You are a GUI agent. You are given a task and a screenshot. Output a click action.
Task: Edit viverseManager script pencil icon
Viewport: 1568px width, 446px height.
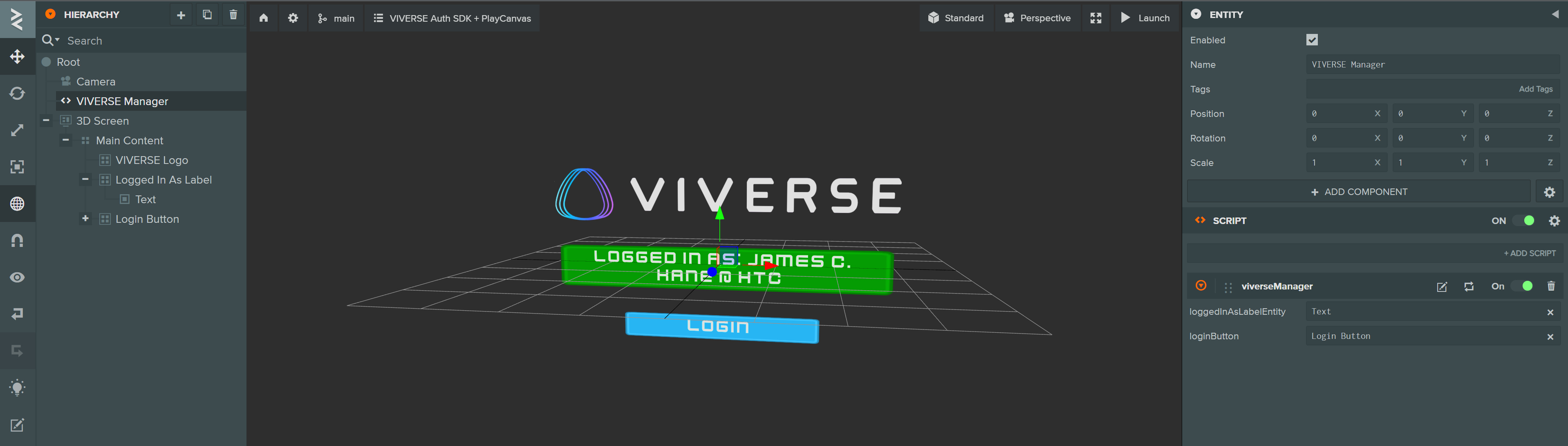[x=1441, y=287]
